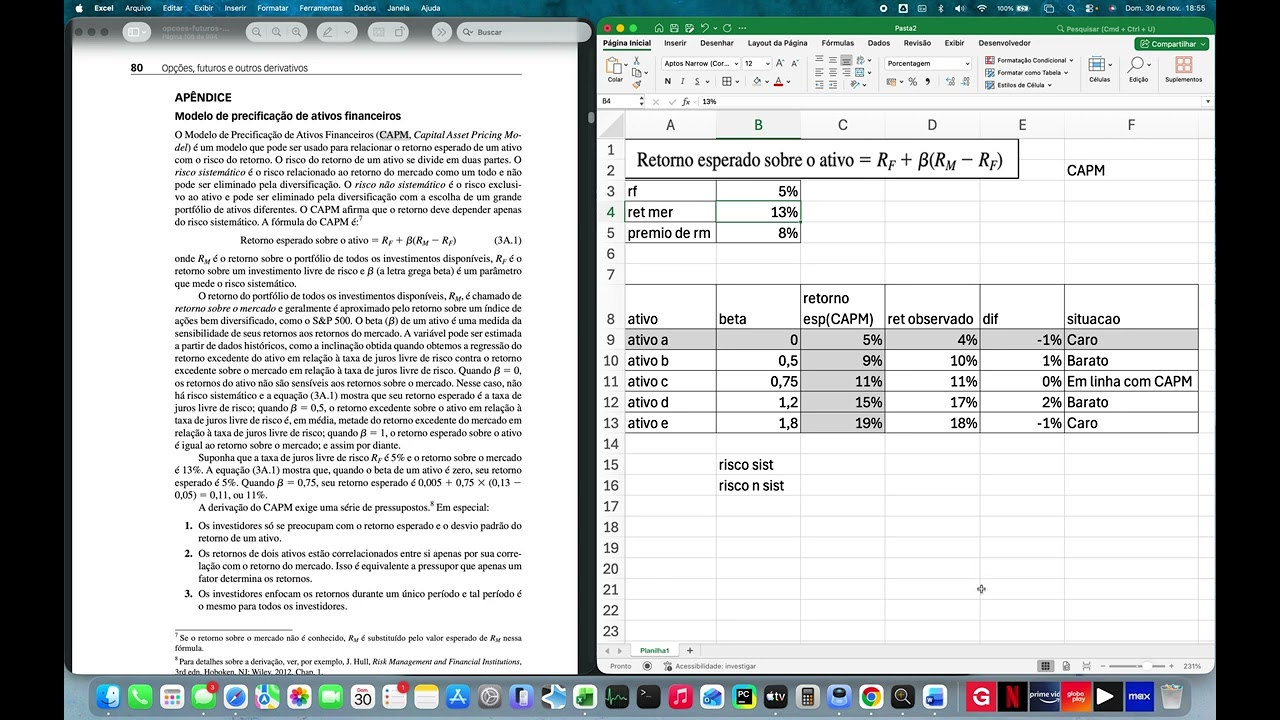Viewport: 1280px width, 720px height.
Task: Switch to the Desenhar ribbon tab
Action: (x=717, y=43)
